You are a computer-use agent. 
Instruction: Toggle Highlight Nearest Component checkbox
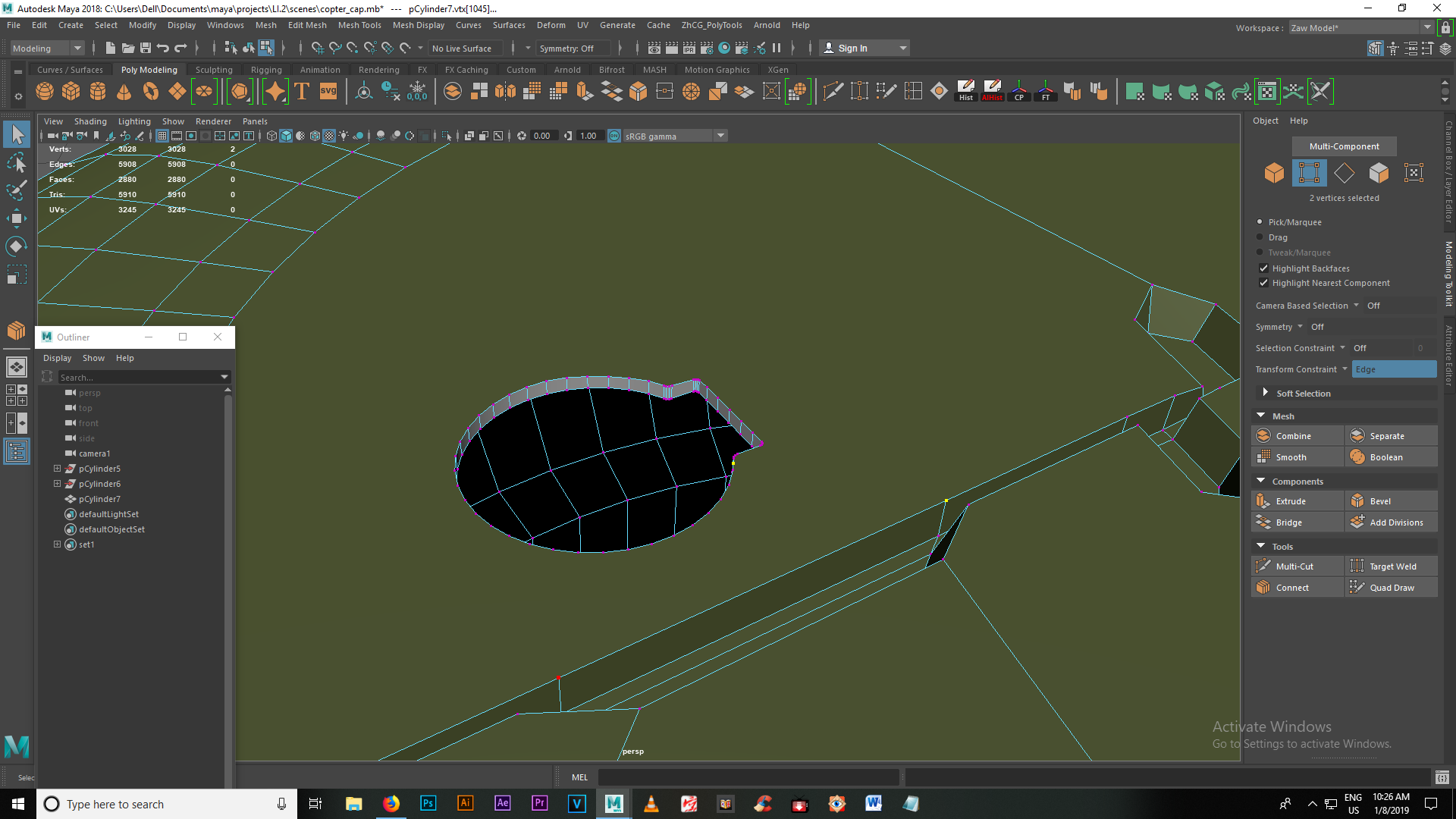[x=1263, y=283]
